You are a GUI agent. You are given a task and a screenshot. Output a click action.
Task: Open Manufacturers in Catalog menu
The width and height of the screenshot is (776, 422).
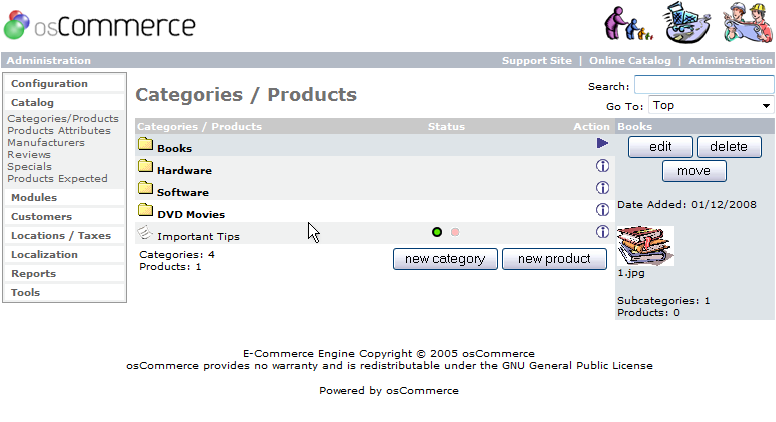pyautogui.click(x=46, y=143)
